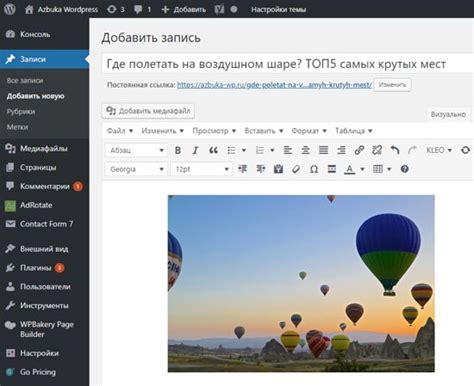This screenshot has height=386, width=474.
Task: Open Инструменты in sidebar
Action: (44, 305)
